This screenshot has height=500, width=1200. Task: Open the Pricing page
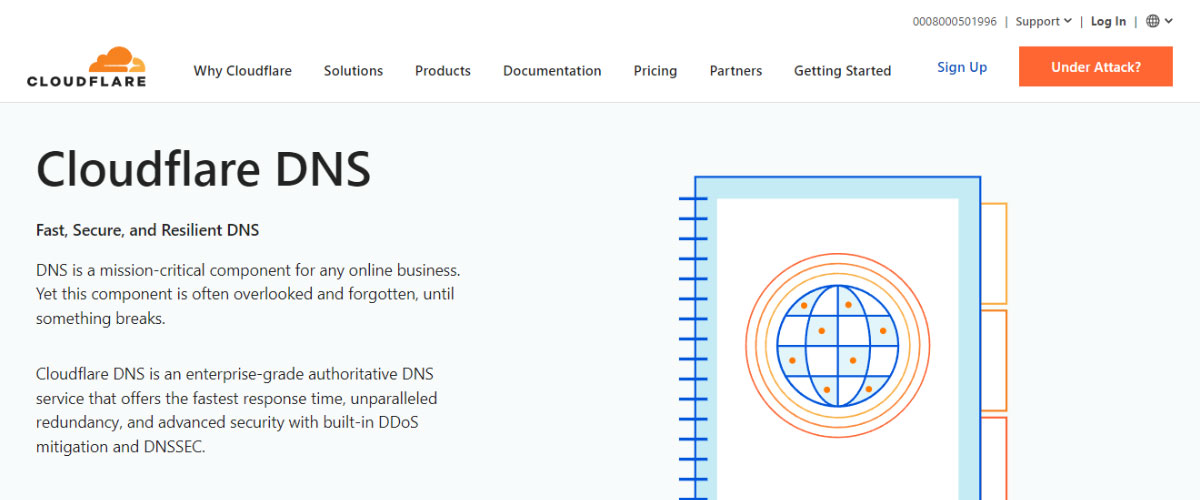tap(655, 71)
